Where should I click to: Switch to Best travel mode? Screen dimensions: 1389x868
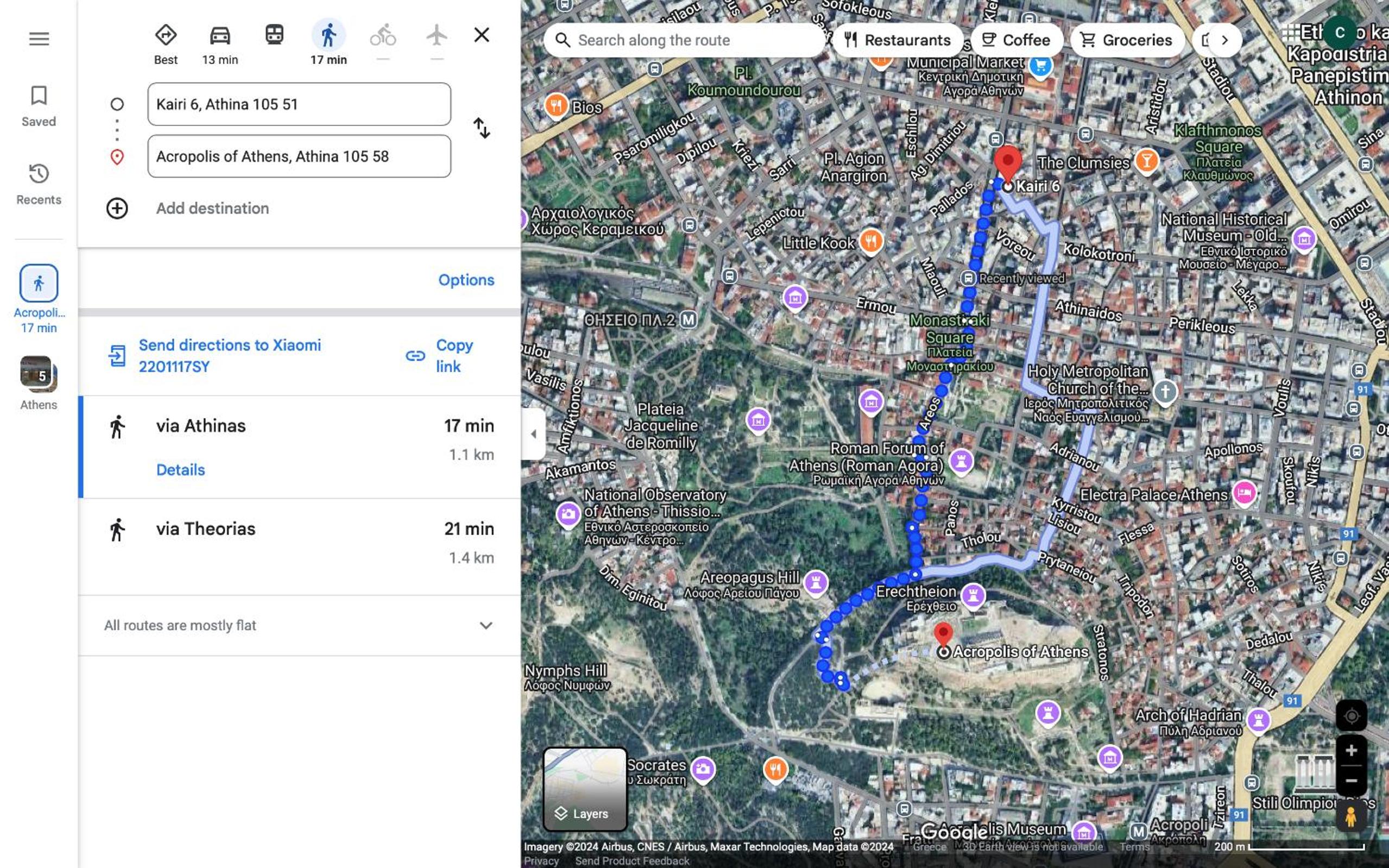pos(166,35)
